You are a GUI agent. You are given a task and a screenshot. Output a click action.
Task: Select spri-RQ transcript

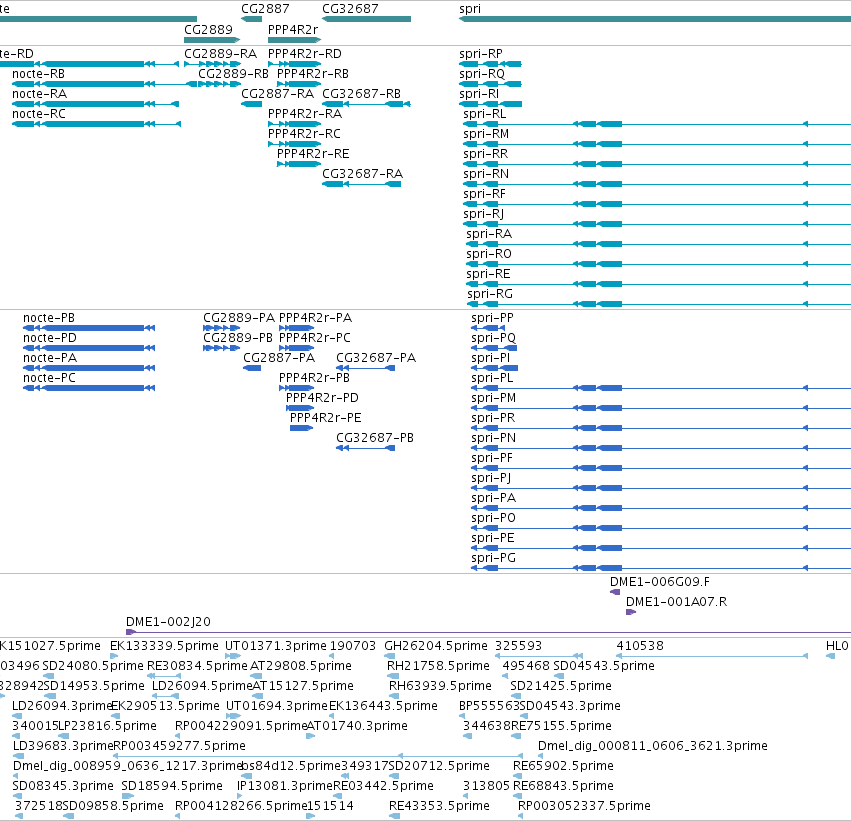[491, 84]
